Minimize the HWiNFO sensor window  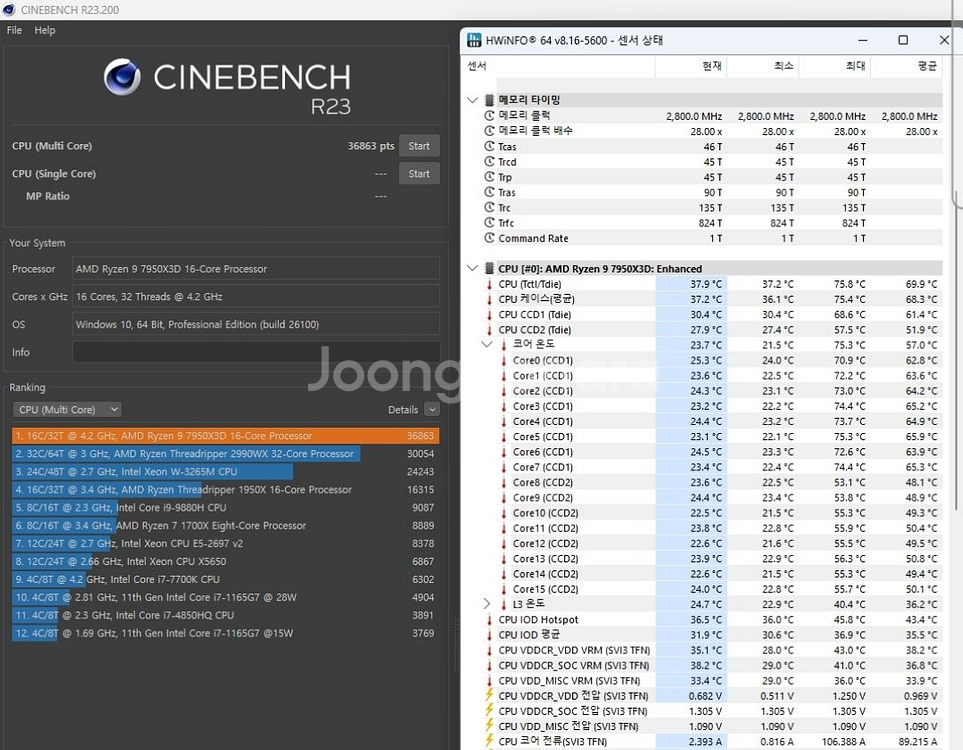(x=863, y=40)
